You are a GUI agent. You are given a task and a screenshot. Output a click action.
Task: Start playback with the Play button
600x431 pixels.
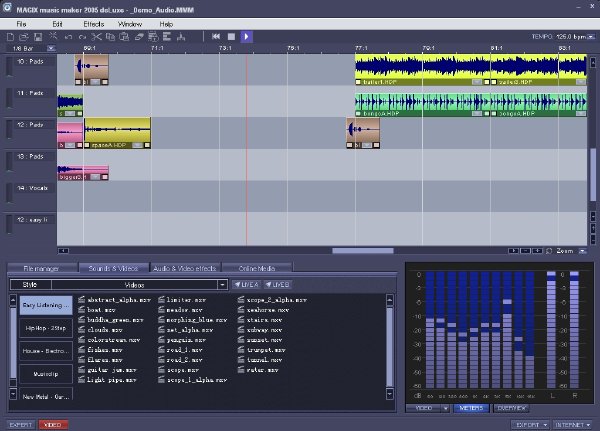(246, 36)
